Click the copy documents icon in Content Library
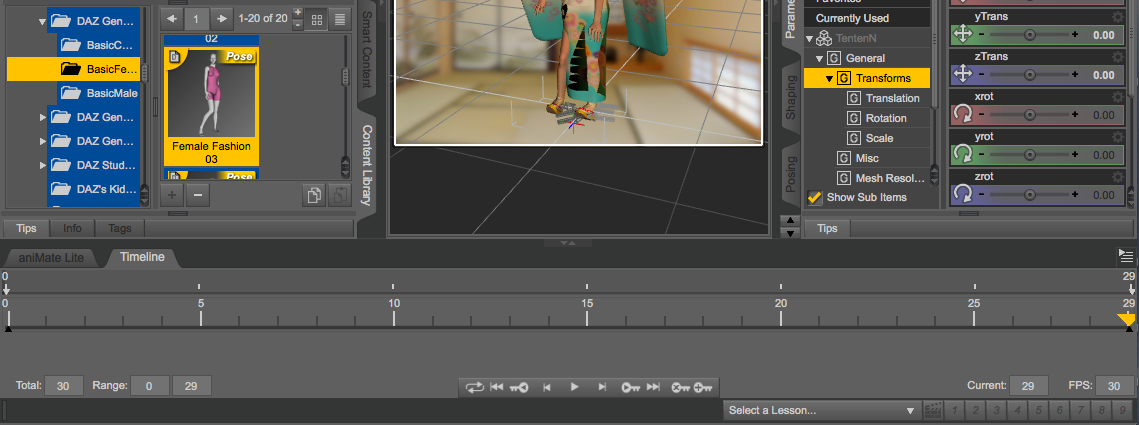The height and width of the screenshot is (425, 1139). pos(314,195)
